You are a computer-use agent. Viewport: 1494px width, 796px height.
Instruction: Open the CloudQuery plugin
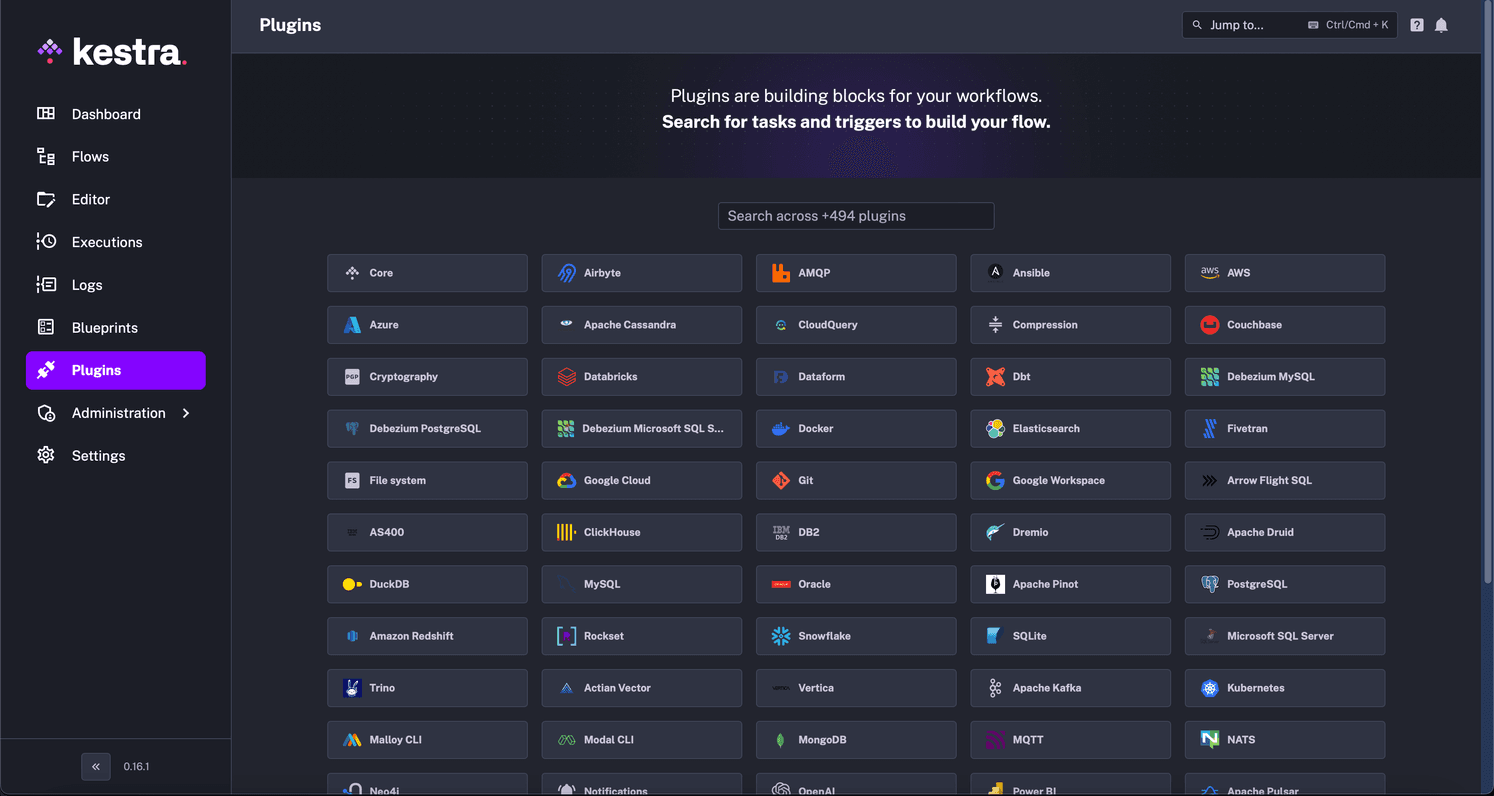click(x=856, y=325)
